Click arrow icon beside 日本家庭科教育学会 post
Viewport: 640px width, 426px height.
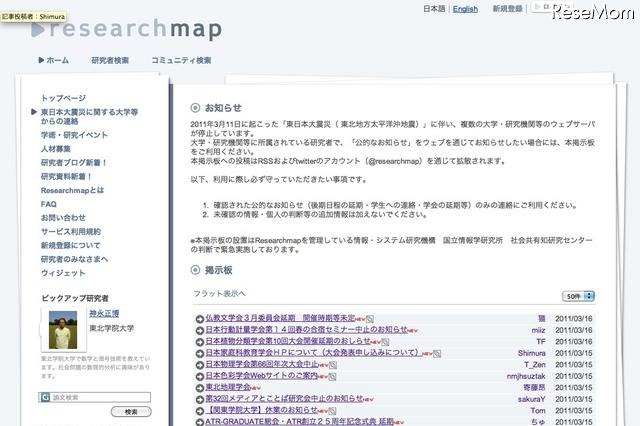[x=200, y=353]
